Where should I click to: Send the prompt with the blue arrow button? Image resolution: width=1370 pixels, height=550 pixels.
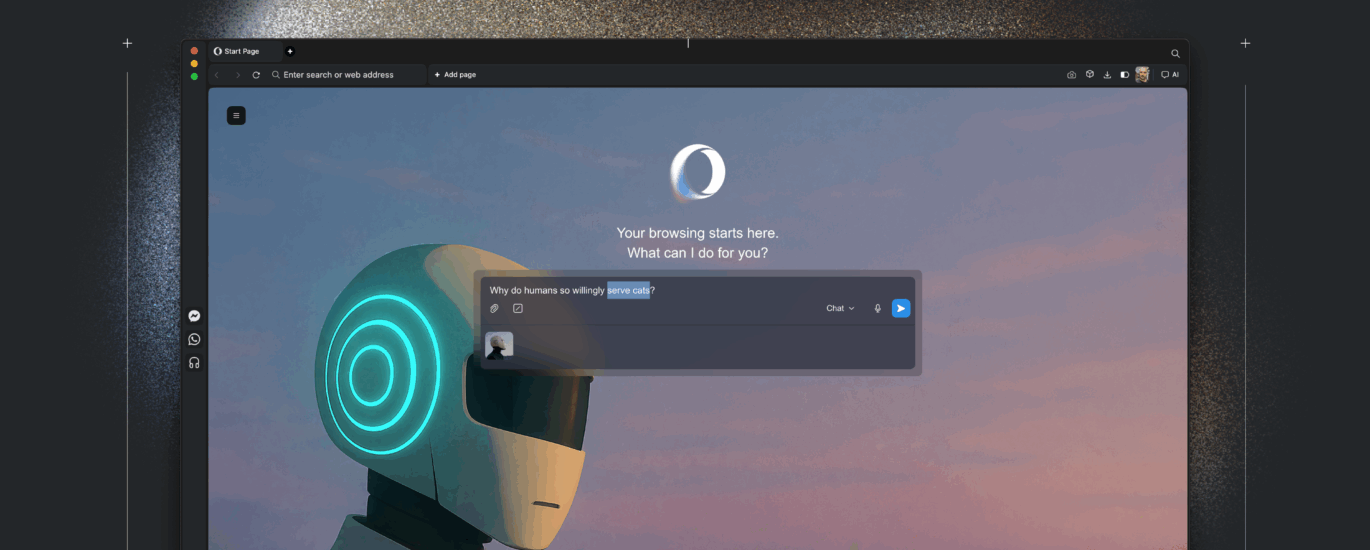pos(901,309)
